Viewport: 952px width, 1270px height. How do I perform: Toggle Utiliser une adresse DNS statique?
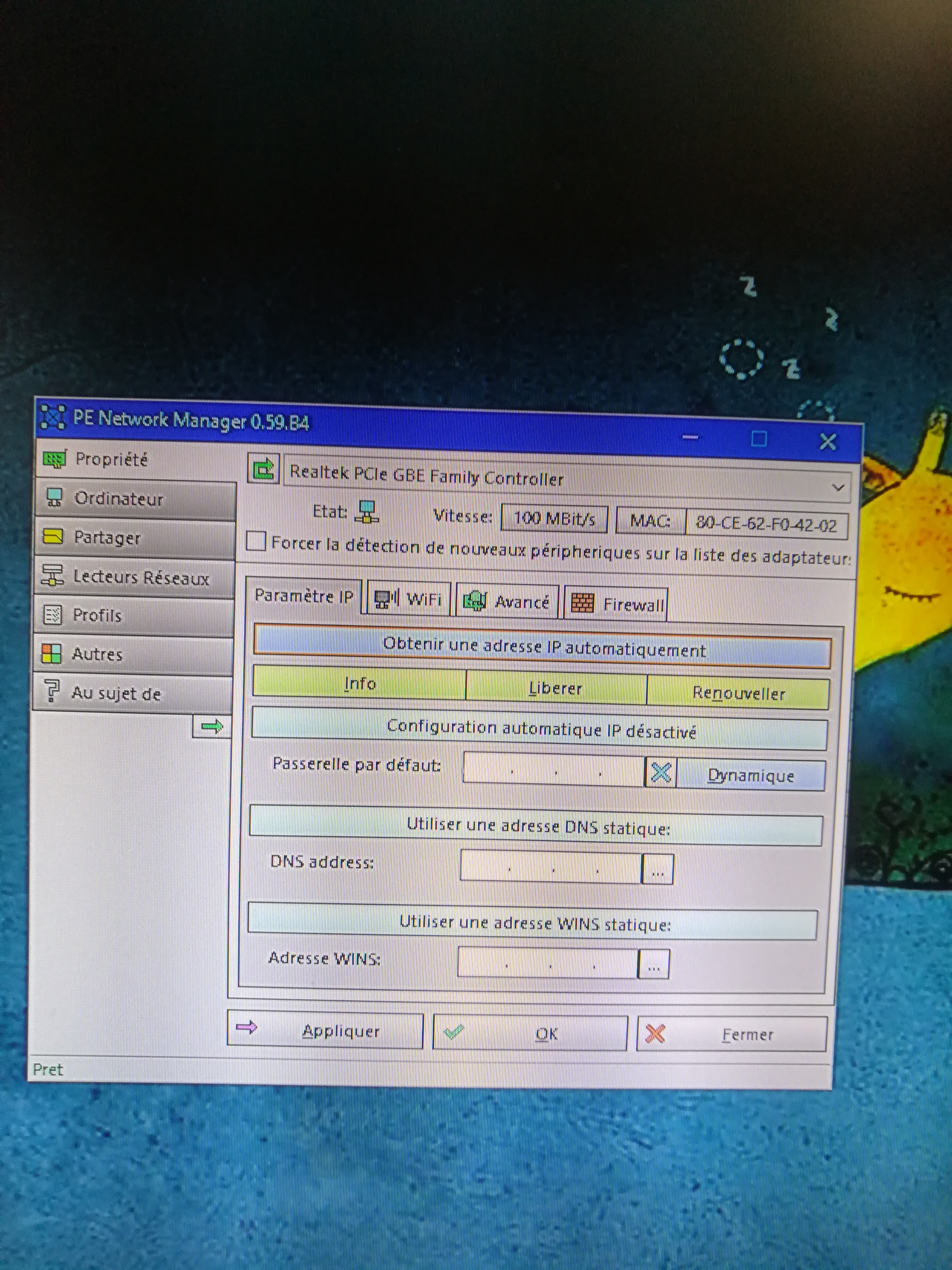(536, 826)
